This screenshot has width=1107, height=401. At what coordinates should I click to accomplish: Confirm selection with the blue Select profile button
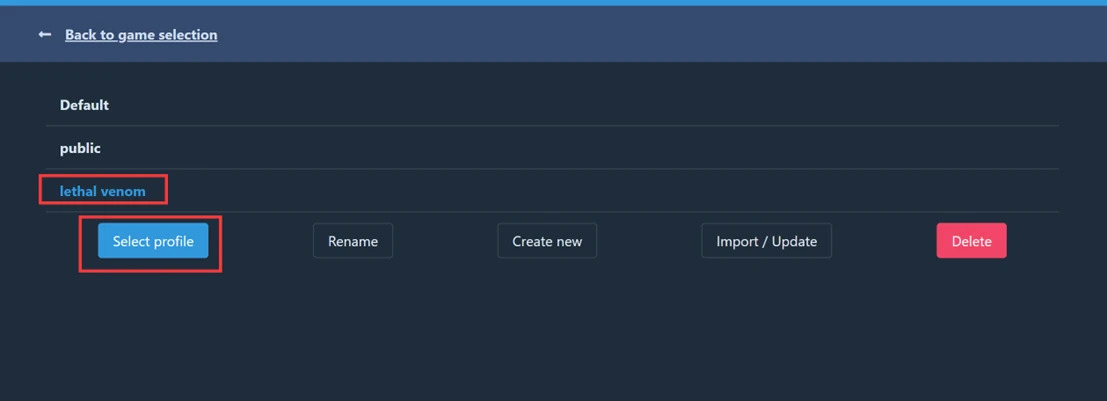tap(153, 241)
